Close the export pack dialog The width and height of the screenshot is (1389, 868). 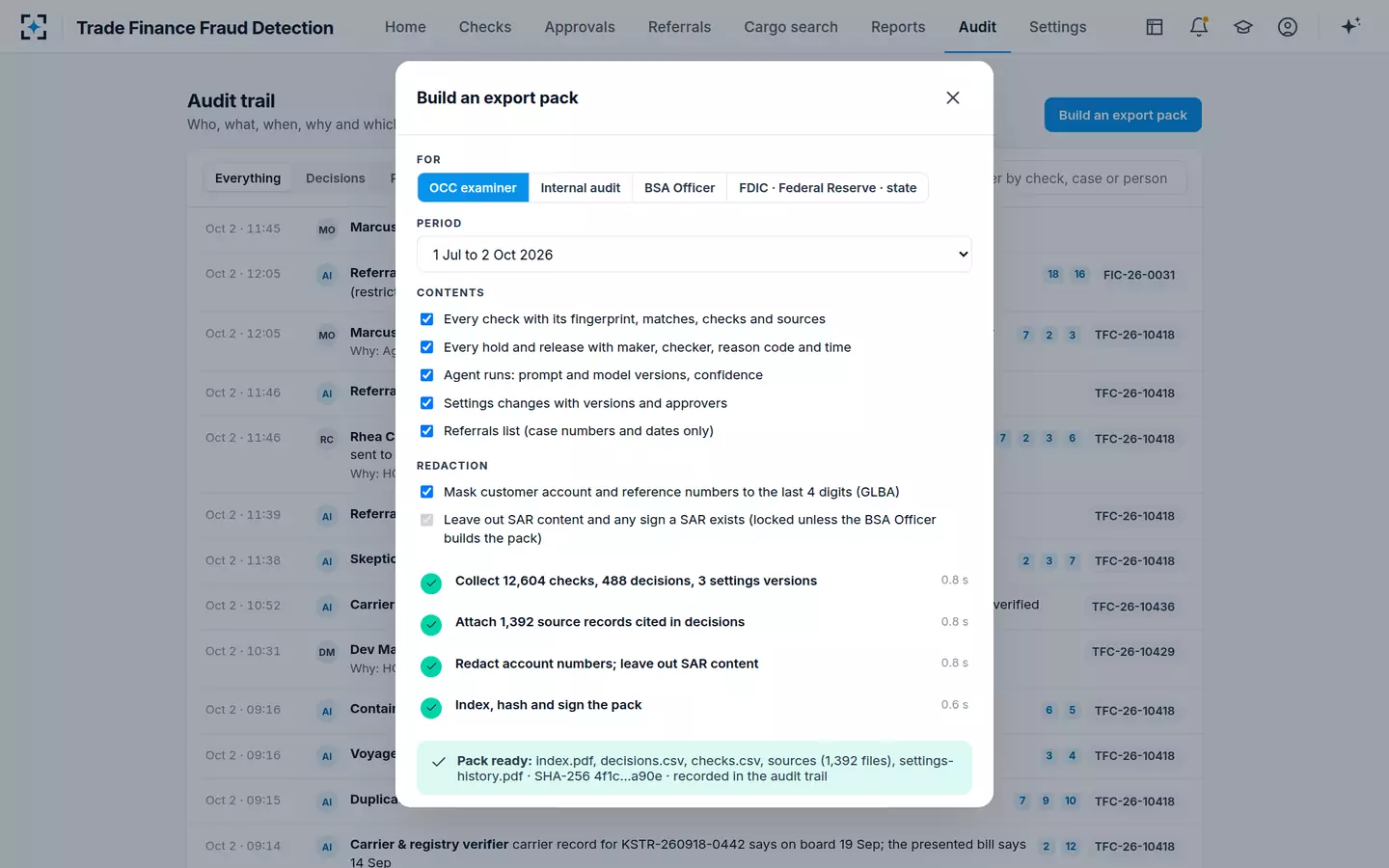(x=953, y=97)
